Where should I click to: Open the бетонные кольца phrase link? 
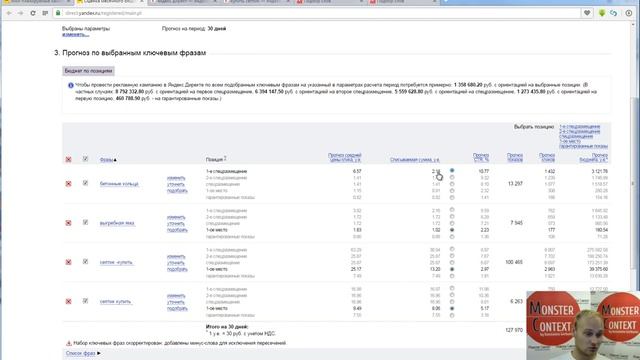pos(119,184)
